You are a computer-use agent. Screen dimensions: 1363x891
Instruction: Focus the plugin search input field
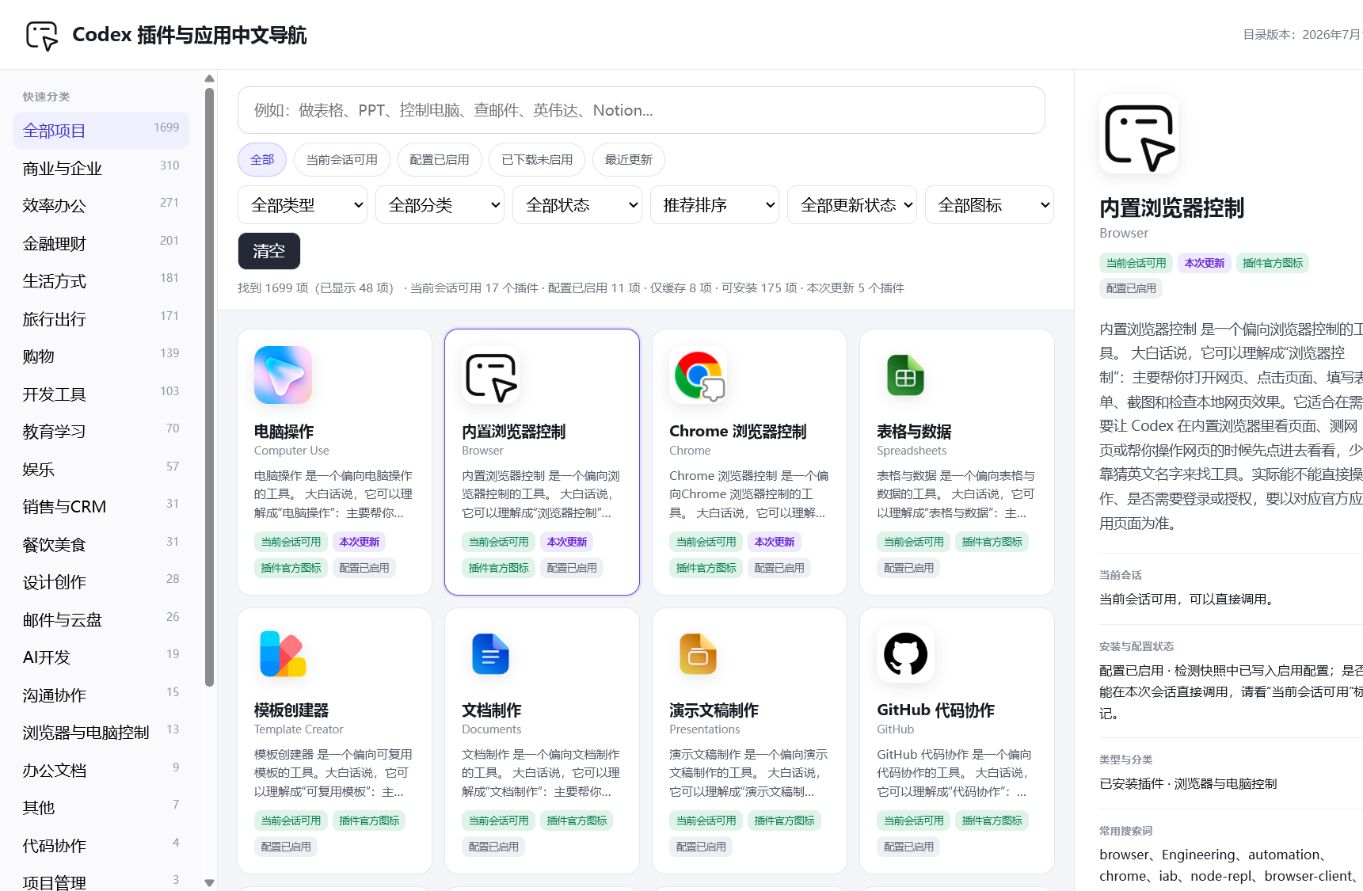point(641,110)
